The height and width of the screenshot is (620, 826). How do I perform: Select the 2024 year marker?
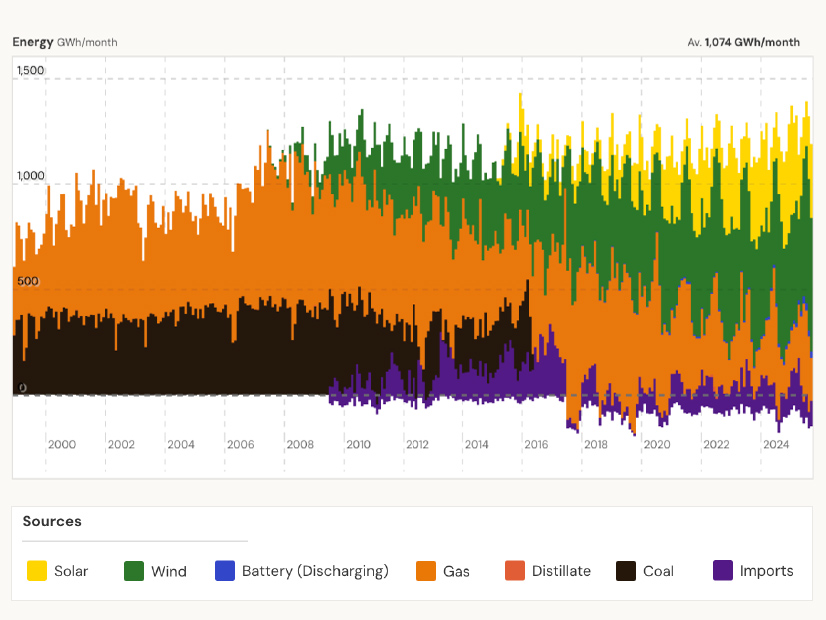776,444
